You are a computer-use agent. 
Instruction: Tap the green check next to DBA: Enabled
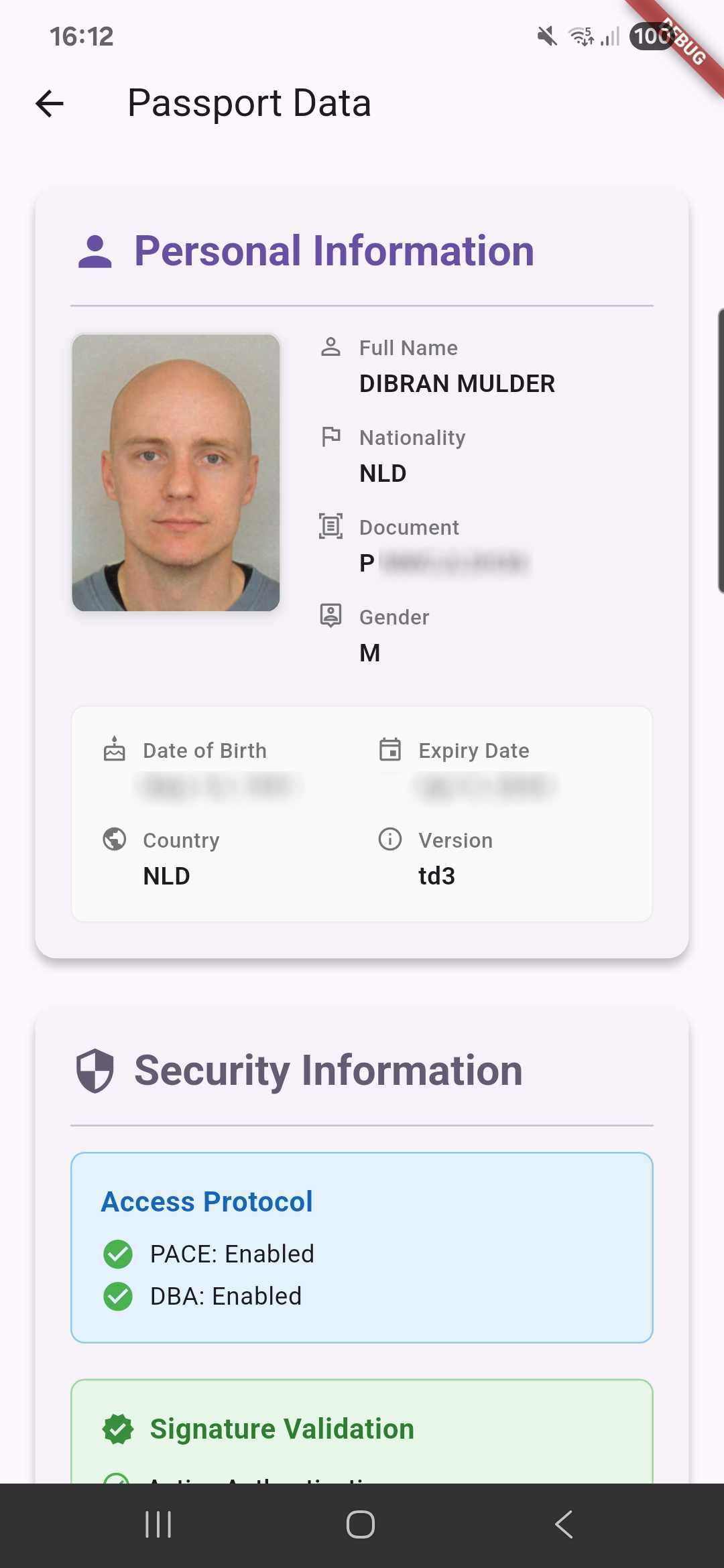click(x=118, y=1296)
